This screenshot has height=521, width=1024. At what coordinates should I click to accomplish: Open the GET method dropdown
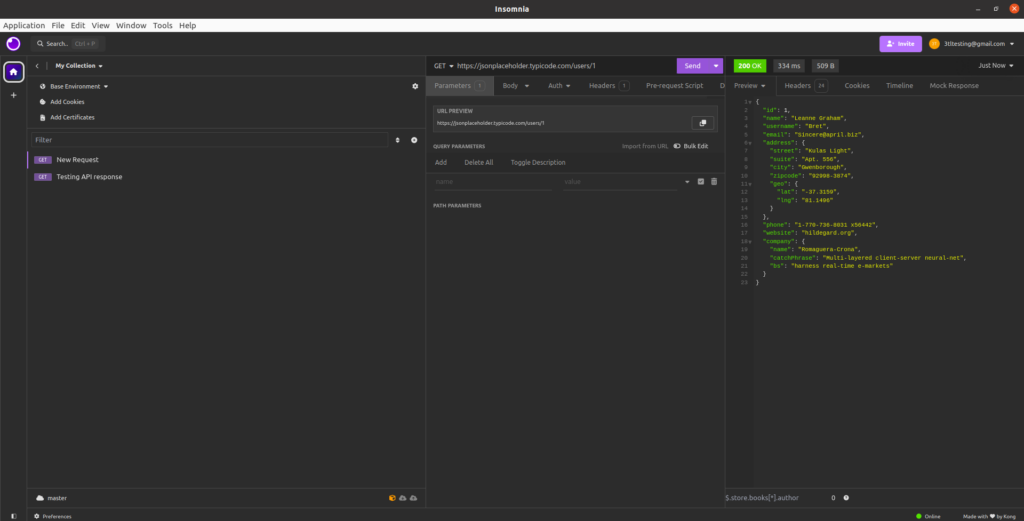coord(443,66)
